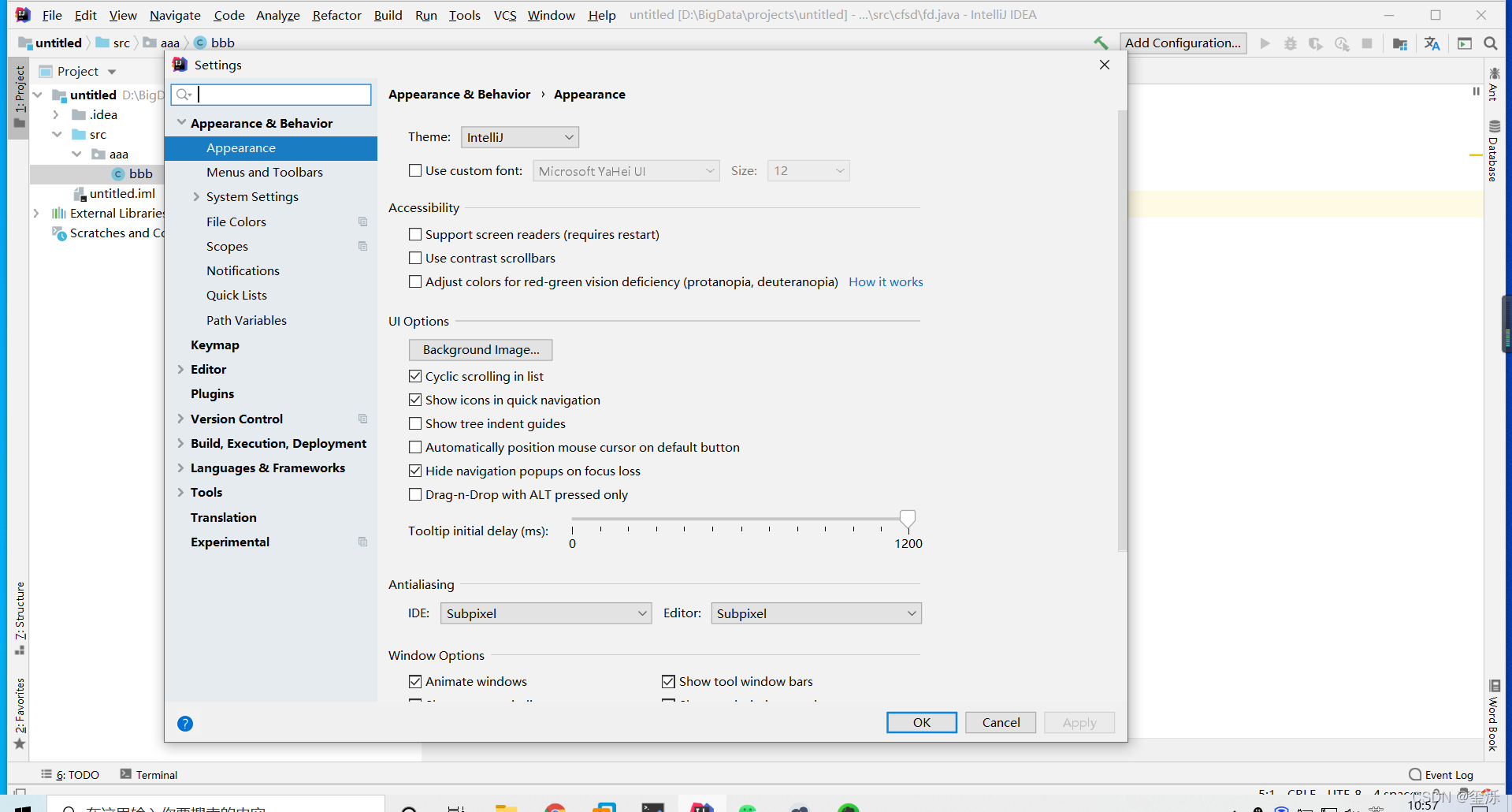Open the VCS menu
The image size is (1512, 812).
click(505, 15)
